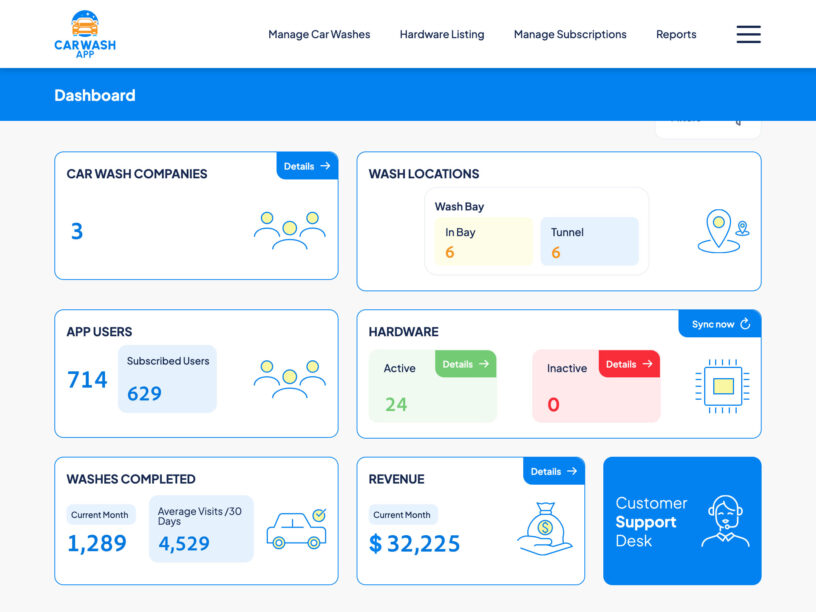Click the users group icon in App Users
The height and width of the screenshot is (612, 816).
(x=289, y=379)
